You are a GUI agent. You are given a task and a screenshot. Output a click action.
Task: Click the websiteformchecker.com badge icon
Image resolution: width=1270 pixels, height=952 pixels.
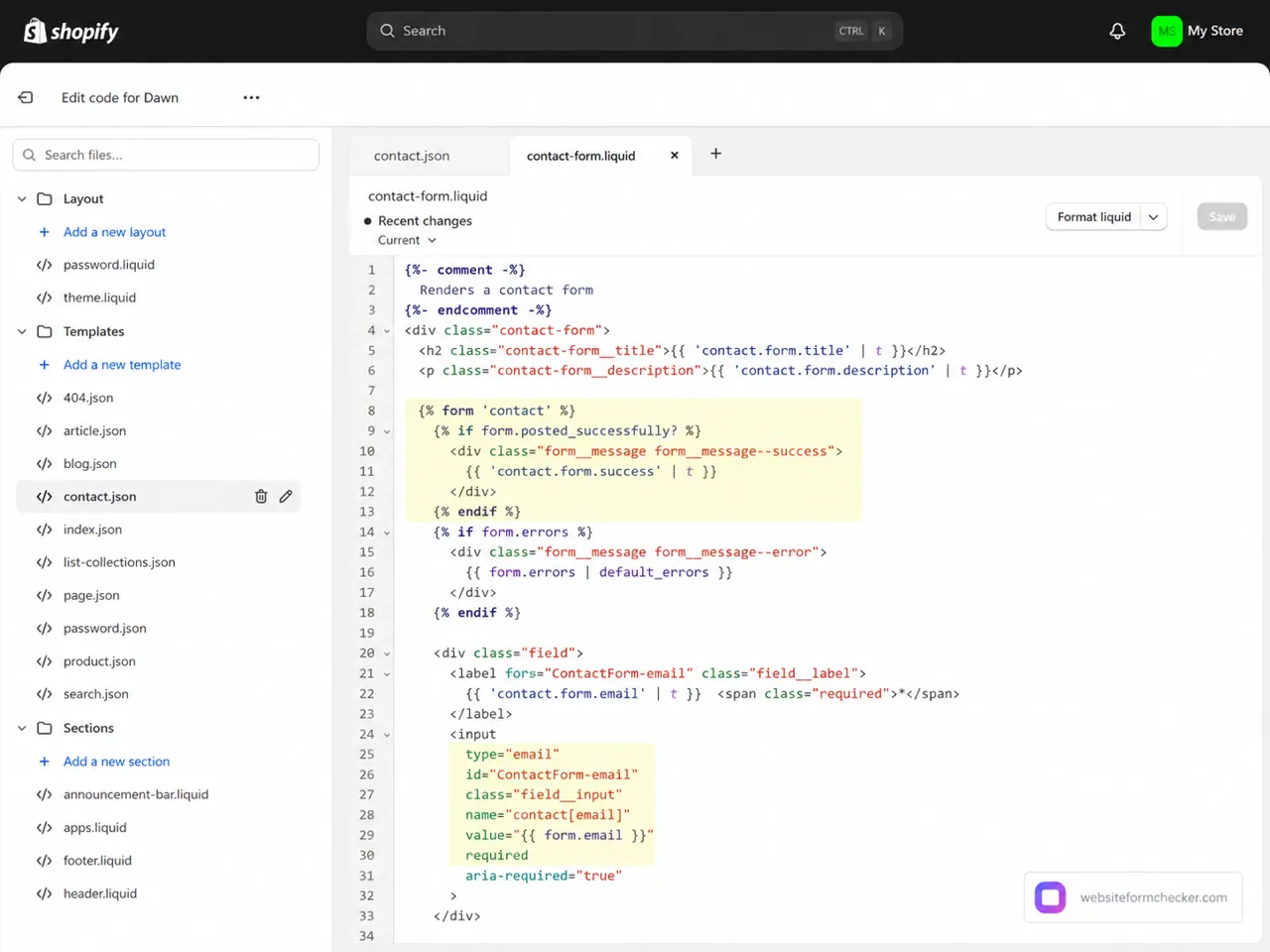1051,897
